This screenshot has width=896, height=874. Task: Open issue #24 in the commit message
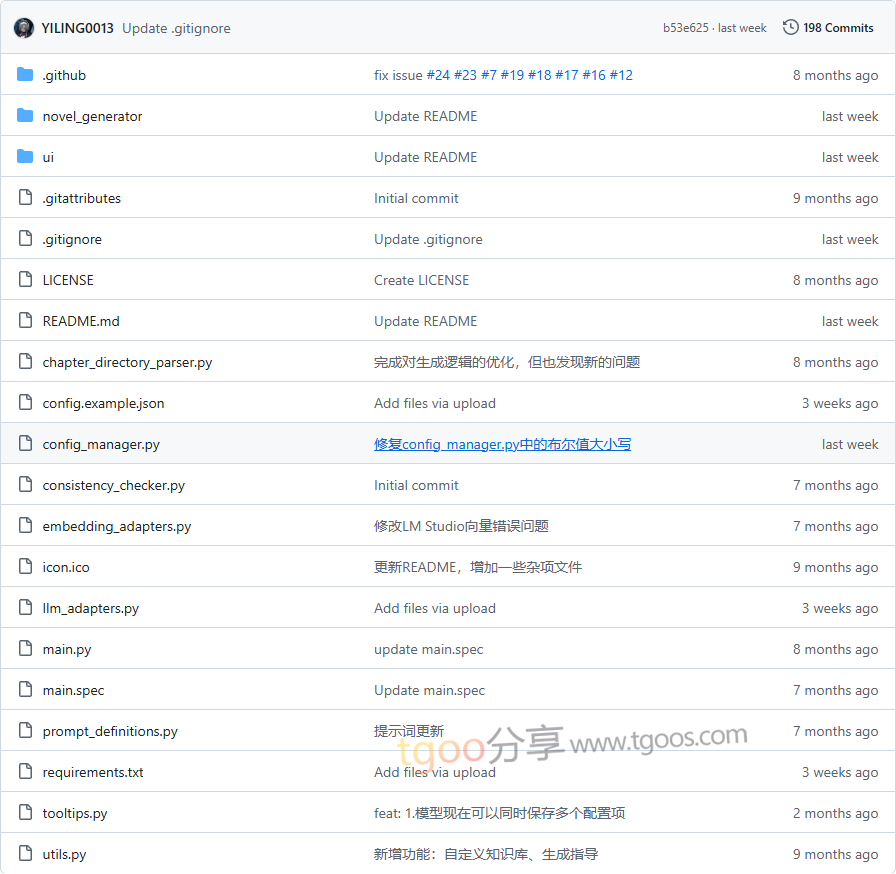pyautogui.click(x=438, y=75)
